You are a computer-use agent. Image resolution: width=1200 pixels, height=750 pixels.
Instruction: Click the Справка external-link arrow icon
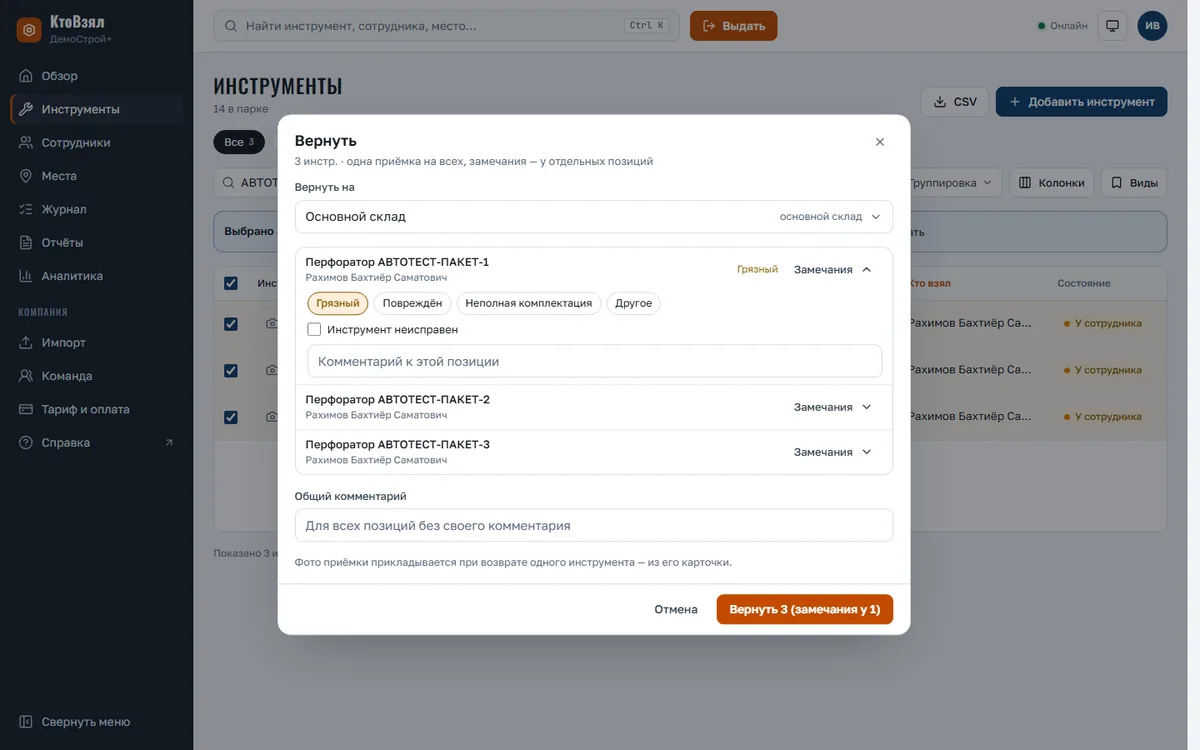point(169,443)
